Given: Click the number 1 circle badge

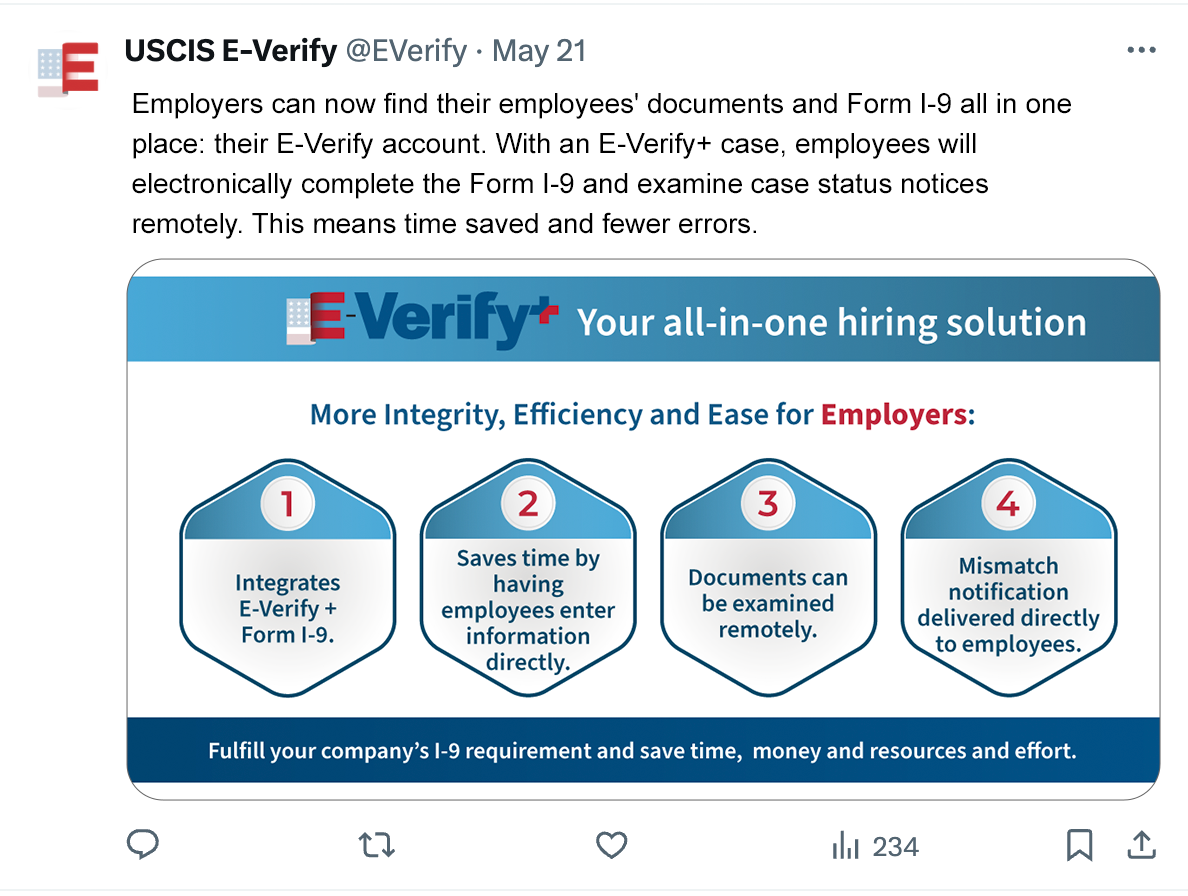Looking at the screenshot, I should tap(287, 505).
